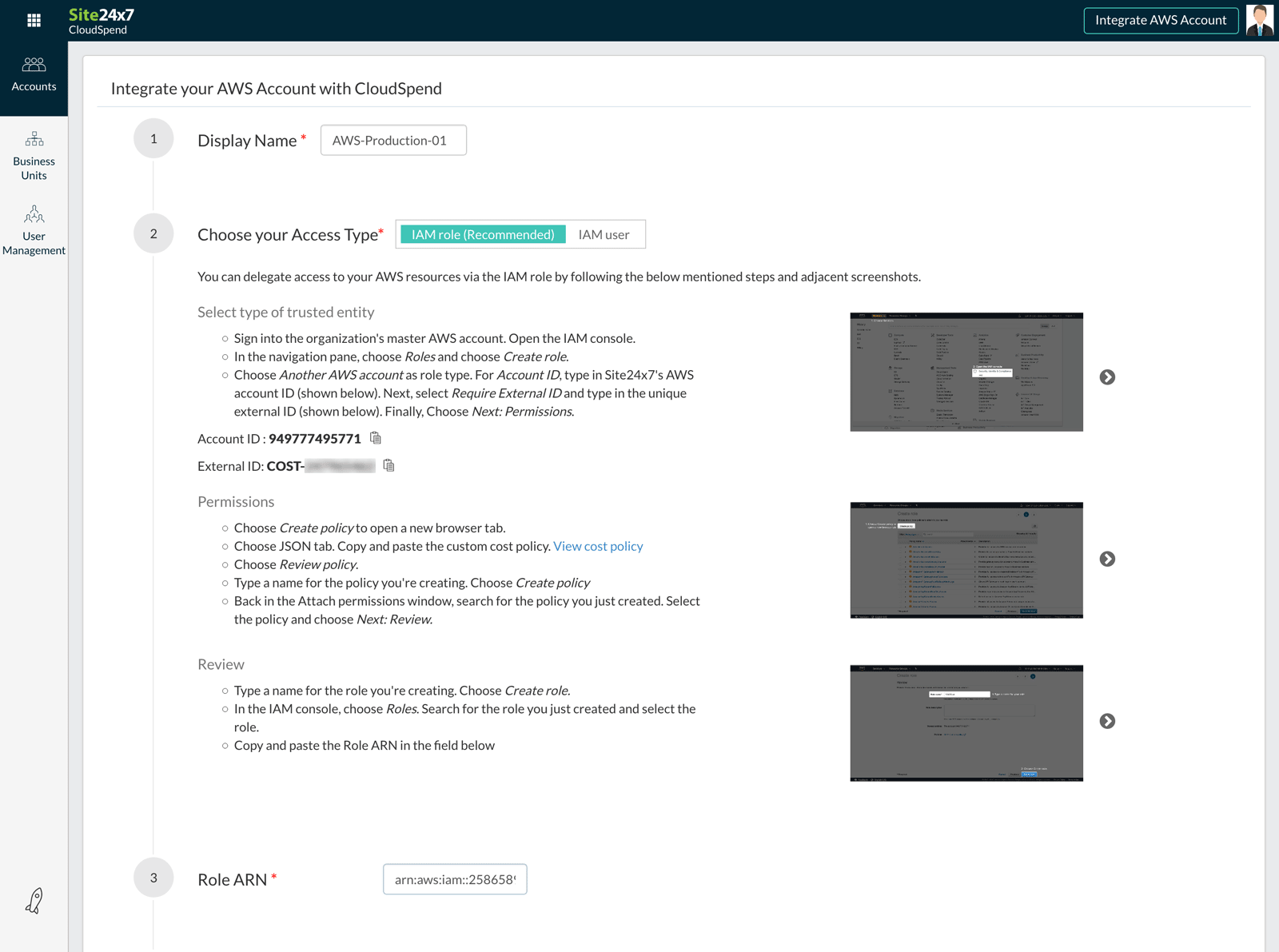Open the View cost policy link
1279x952 pixels.
pyautogui.click(x=598, y=546)
